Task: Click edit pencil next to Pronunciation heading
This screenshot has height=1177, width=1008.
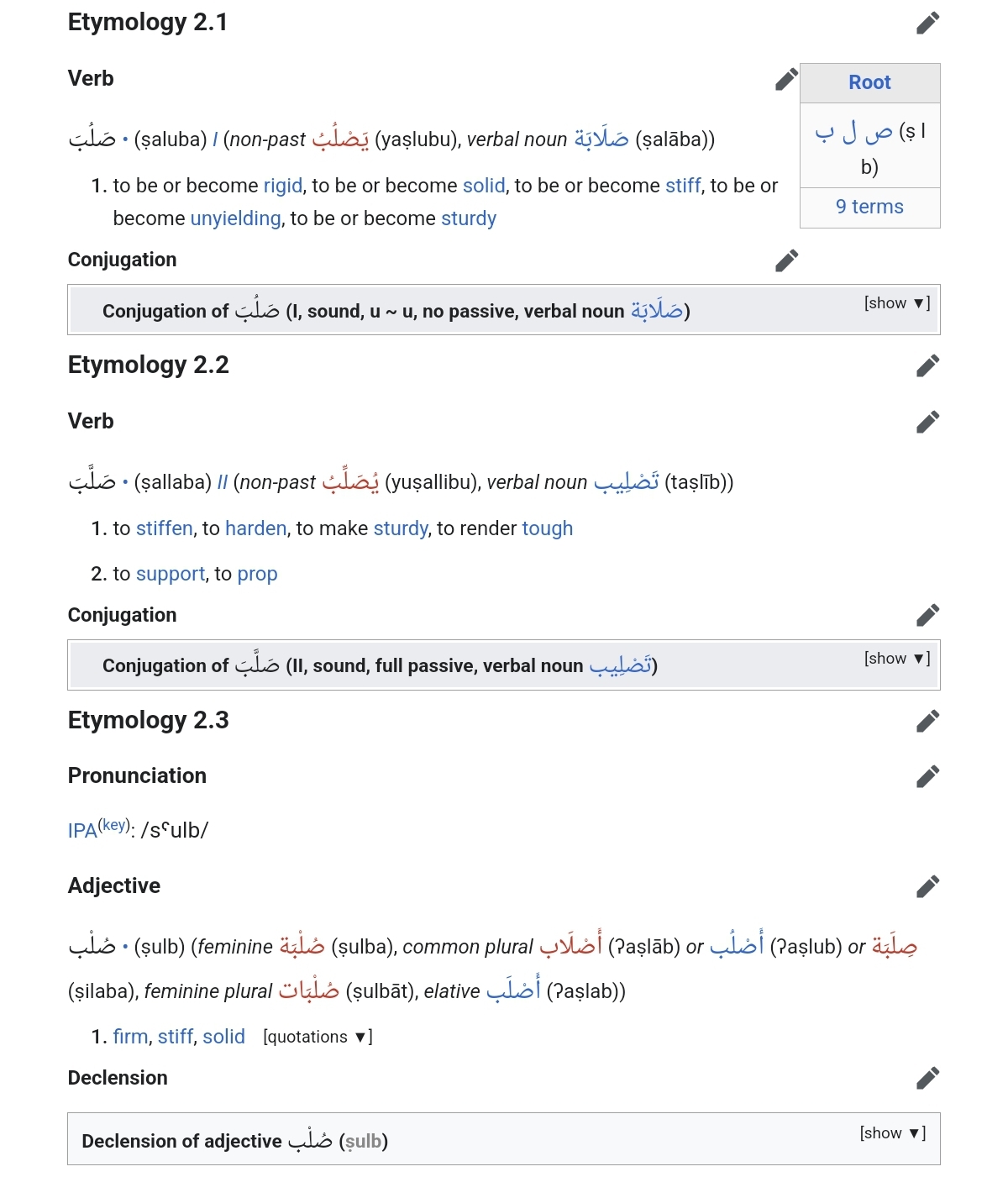Action: pyautogui.click(x=927, y=776)
